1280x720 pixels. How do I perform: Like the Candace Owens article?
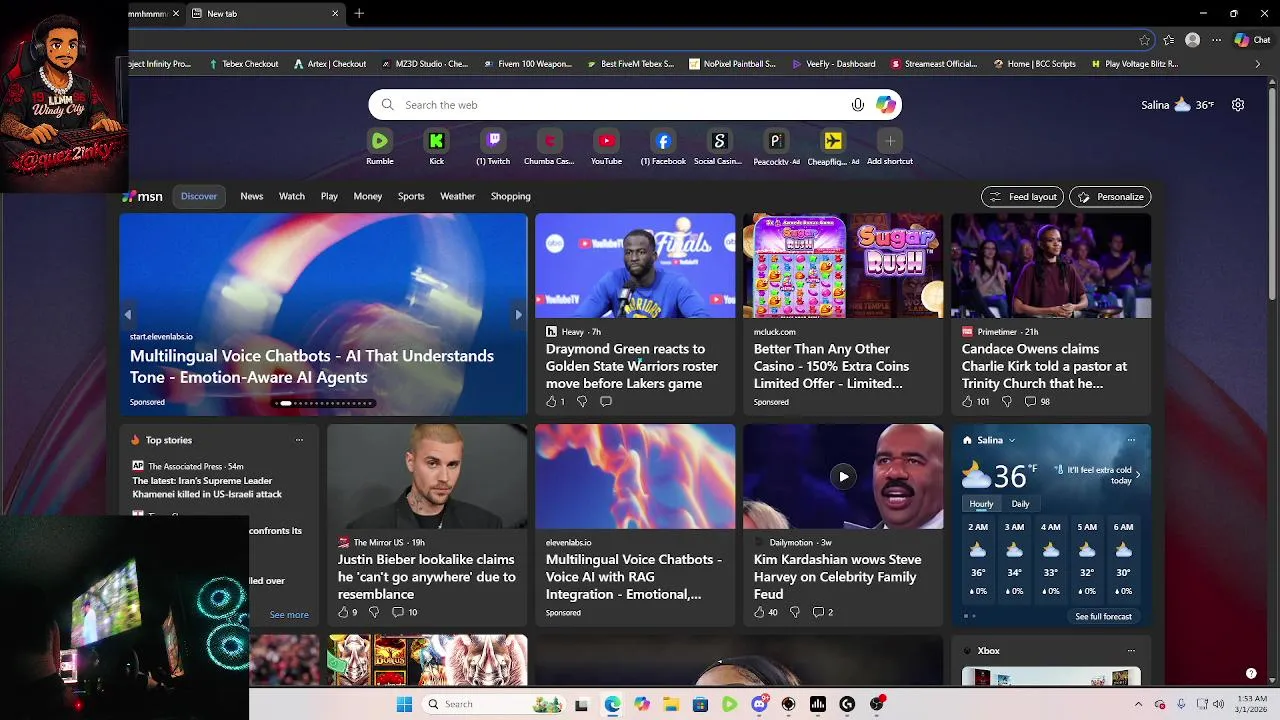click(x=967, y=401)
